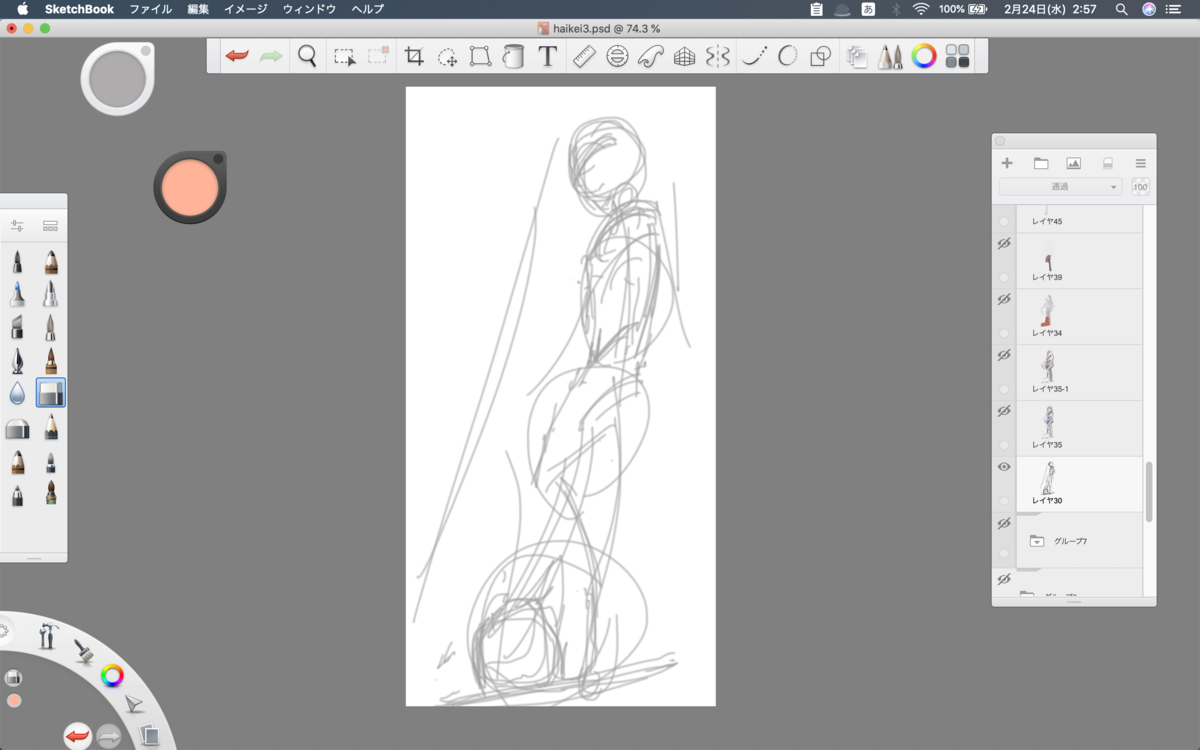This screenshot has width=1200, height=750.
Task: Create a new layer group folder
Action: click(x=1040, y=163)
